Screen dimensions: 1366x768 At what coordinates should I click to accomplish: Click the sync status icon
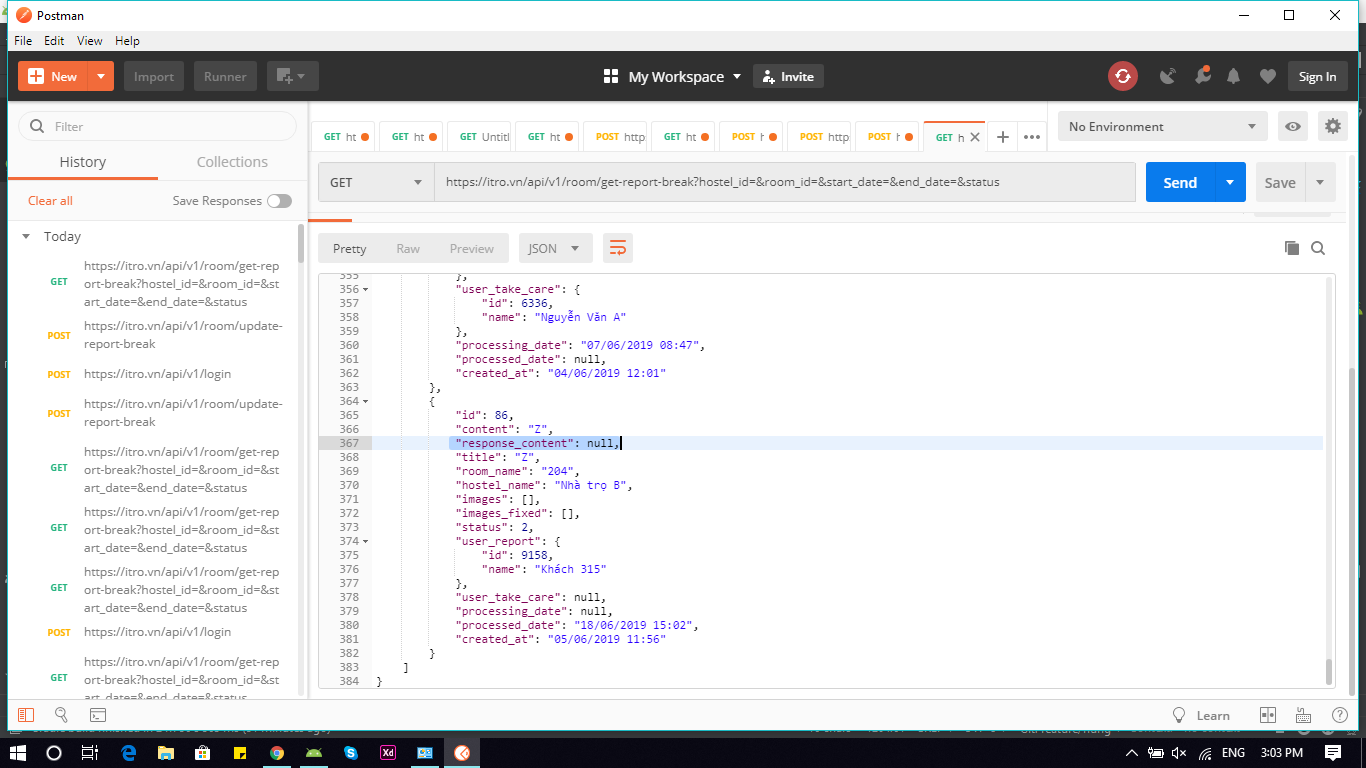(x=1122, y=76)
